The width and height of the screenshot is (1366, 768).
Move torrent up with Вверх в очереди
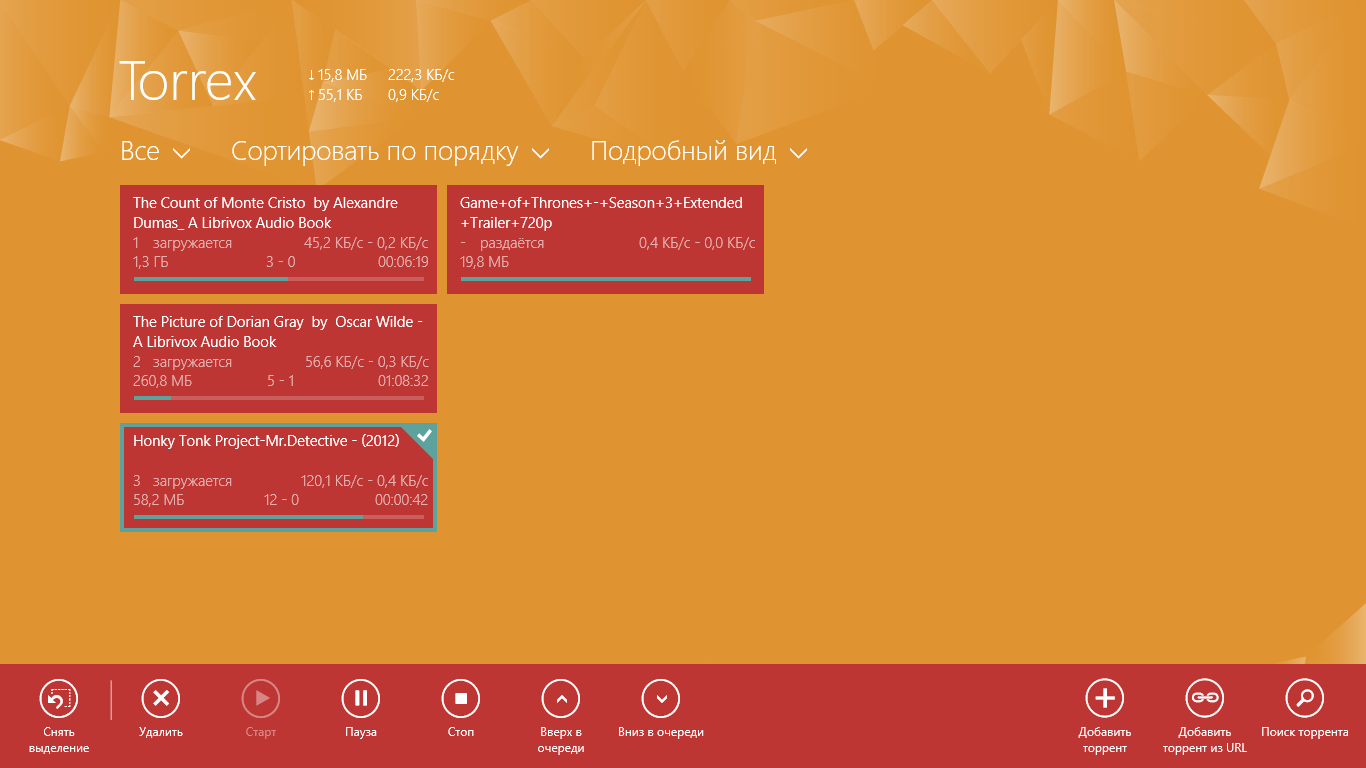tap(561, 699)
